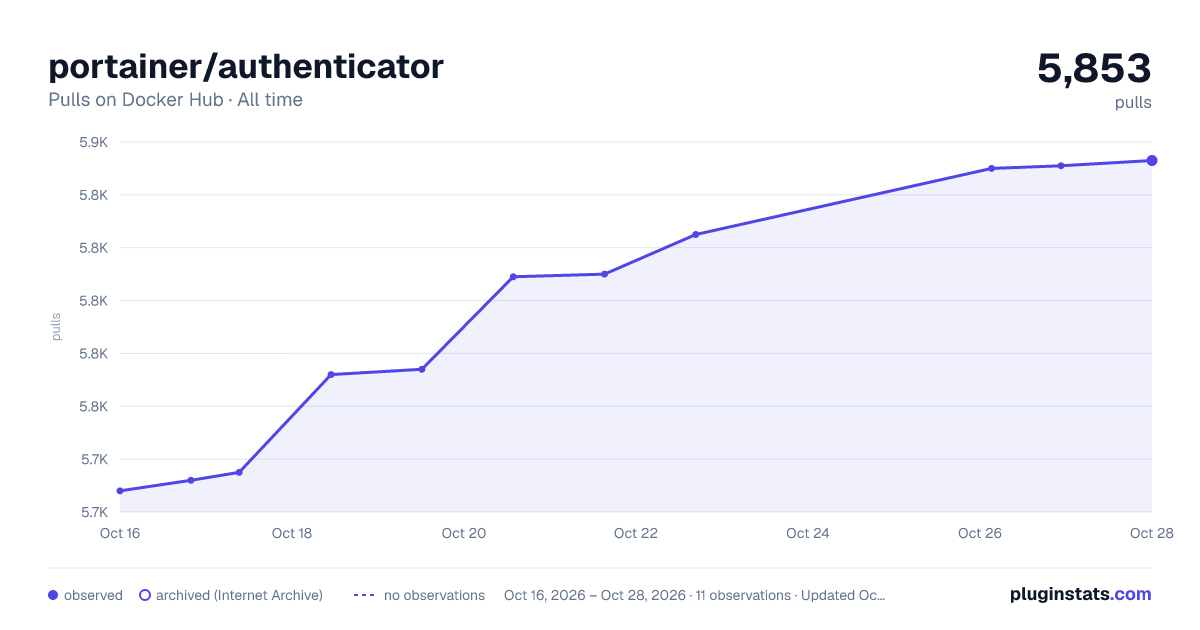Click the rotated "pulls" y-axis title
Viewport: 1200px width, 630px height.
(56, 327)
